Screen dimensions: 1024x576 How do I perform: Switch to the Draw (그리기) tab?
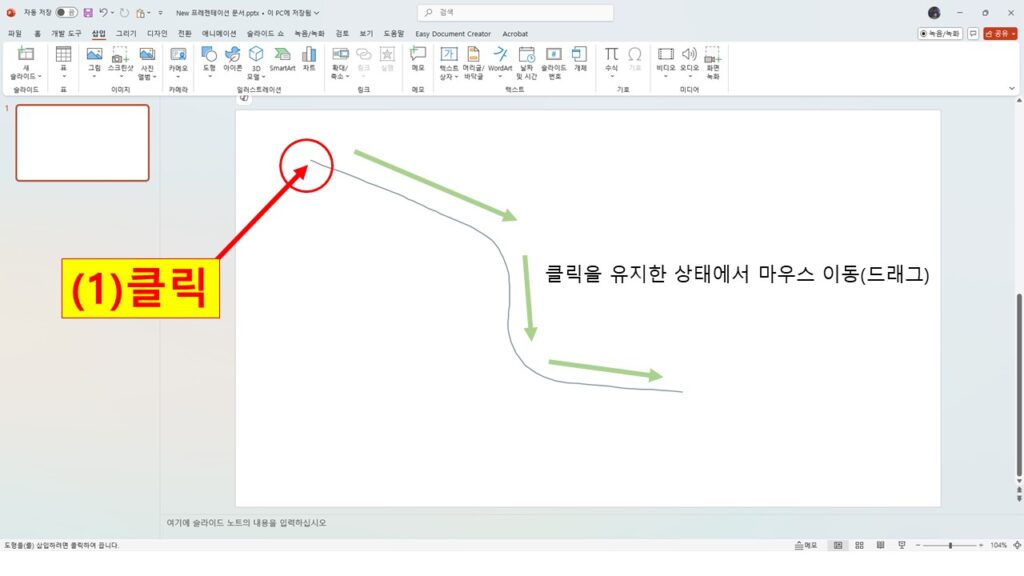126,33
